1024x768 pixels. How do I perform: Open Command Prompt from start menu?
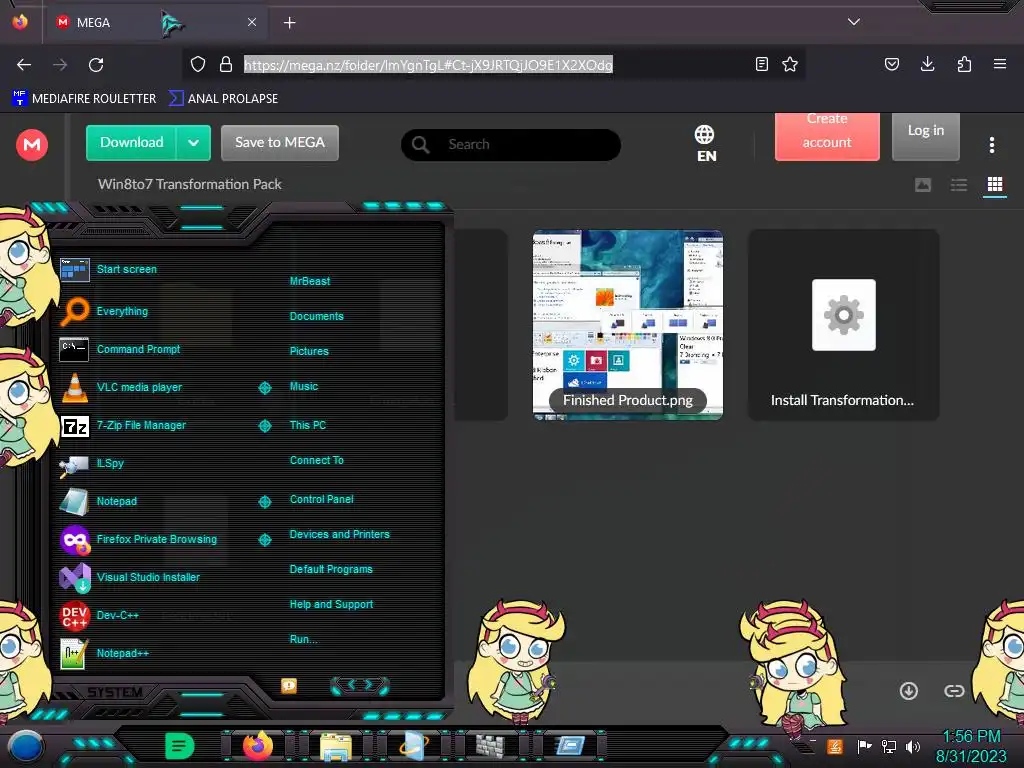coord(120,349)
